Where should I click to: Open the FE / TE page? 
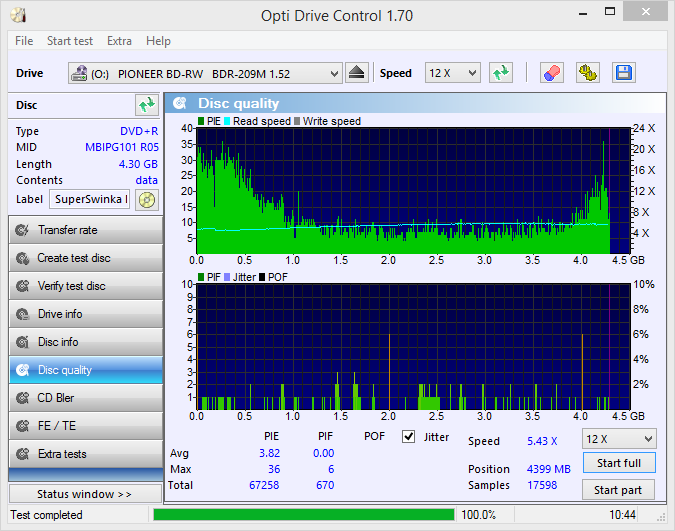point(86,426)
